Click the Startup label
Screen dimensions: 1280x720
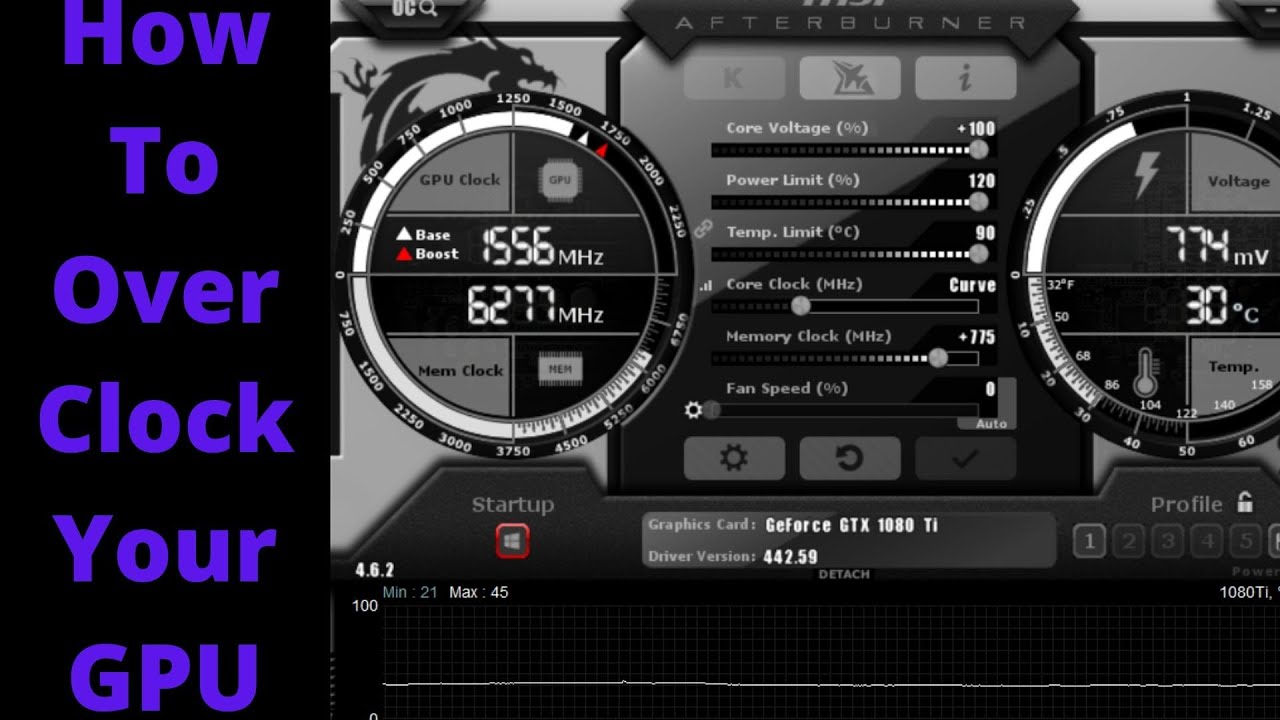point(513,505)
